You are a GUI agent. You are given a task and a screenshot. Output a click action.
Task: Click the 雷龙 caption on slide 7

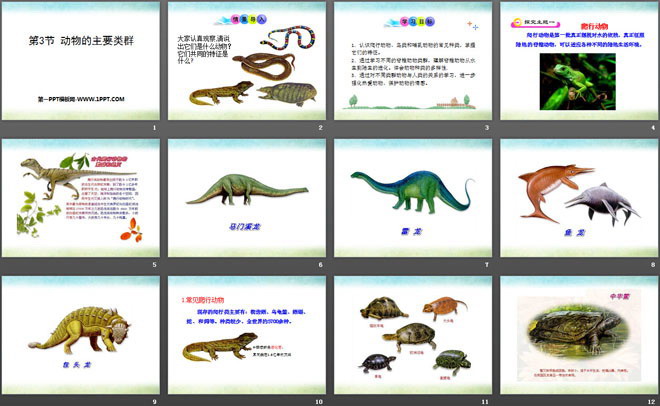click(x=411, y=231)
